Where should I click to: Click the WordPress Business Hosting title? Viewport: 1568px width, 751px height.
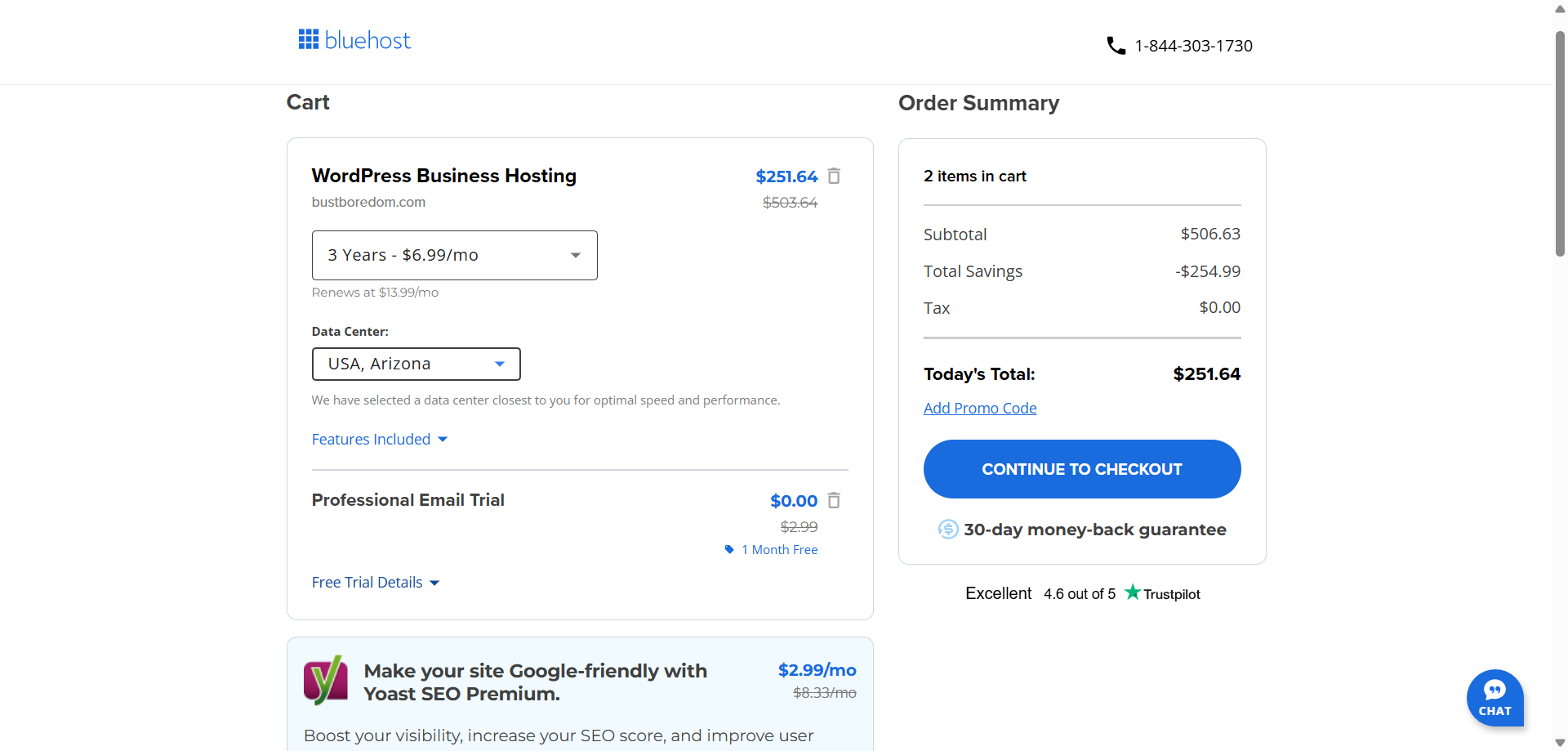click(x=443, y=176)
